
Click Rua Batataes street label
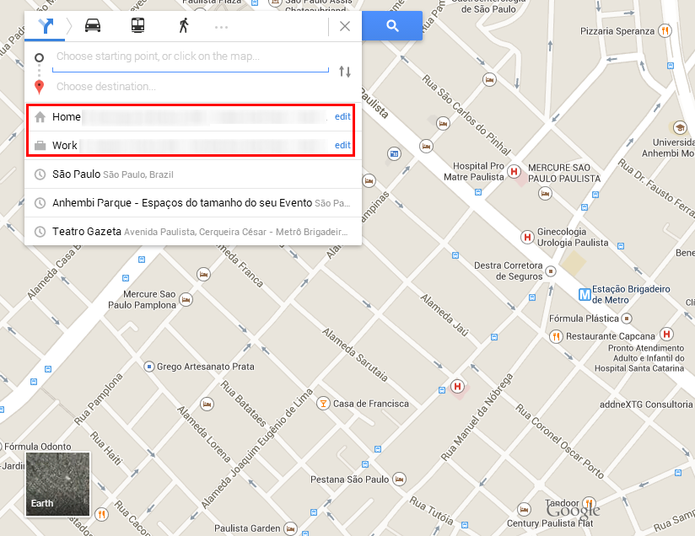pyautogui.click(x=243, y=403)
